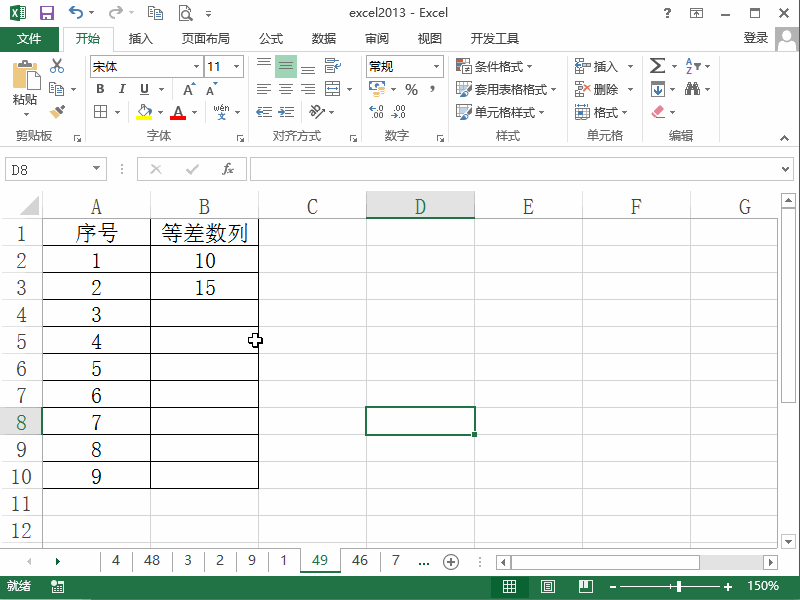Viewport: 800px width, 600px height.
Task: Switch to the 插入 ribbon tab
Action: pyautogui.click(x=140, y=38)
